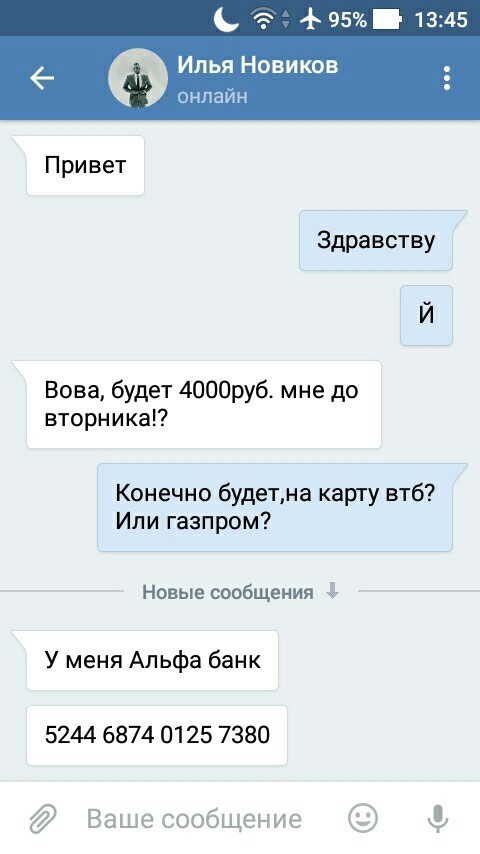Tap the Вова, будет 4000руб message

[x=204, y=405]
